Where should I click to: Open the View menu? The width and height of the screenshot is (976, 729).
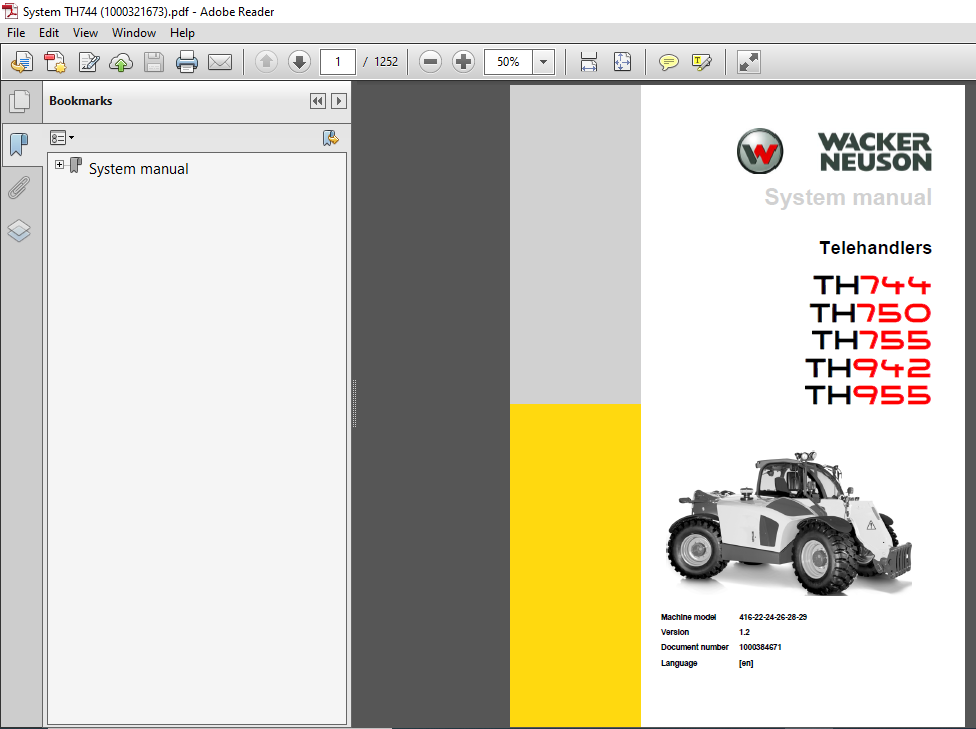(85, 33)
